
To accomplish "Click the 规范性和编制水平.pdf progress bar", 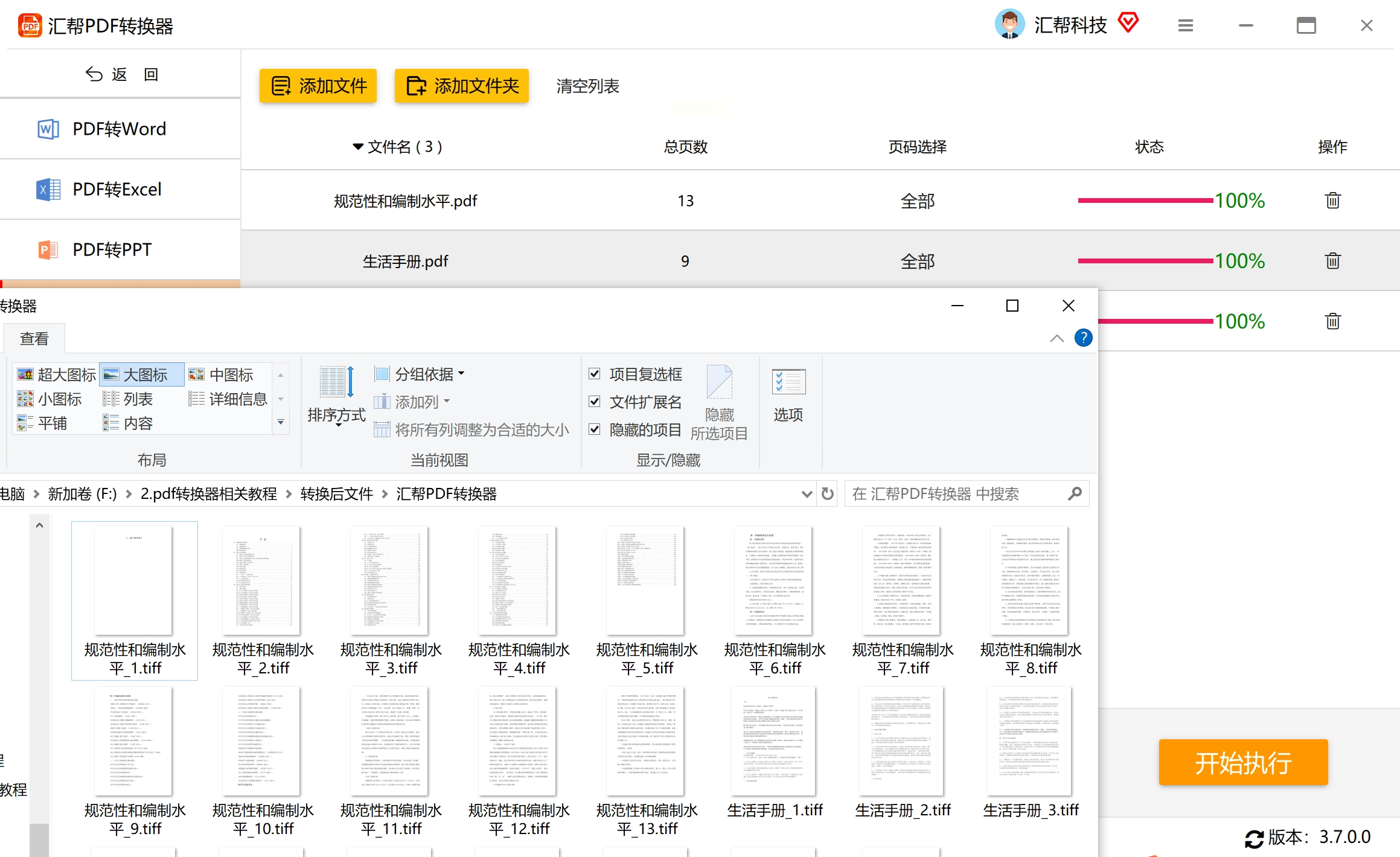I will (x=1145, y=201).
